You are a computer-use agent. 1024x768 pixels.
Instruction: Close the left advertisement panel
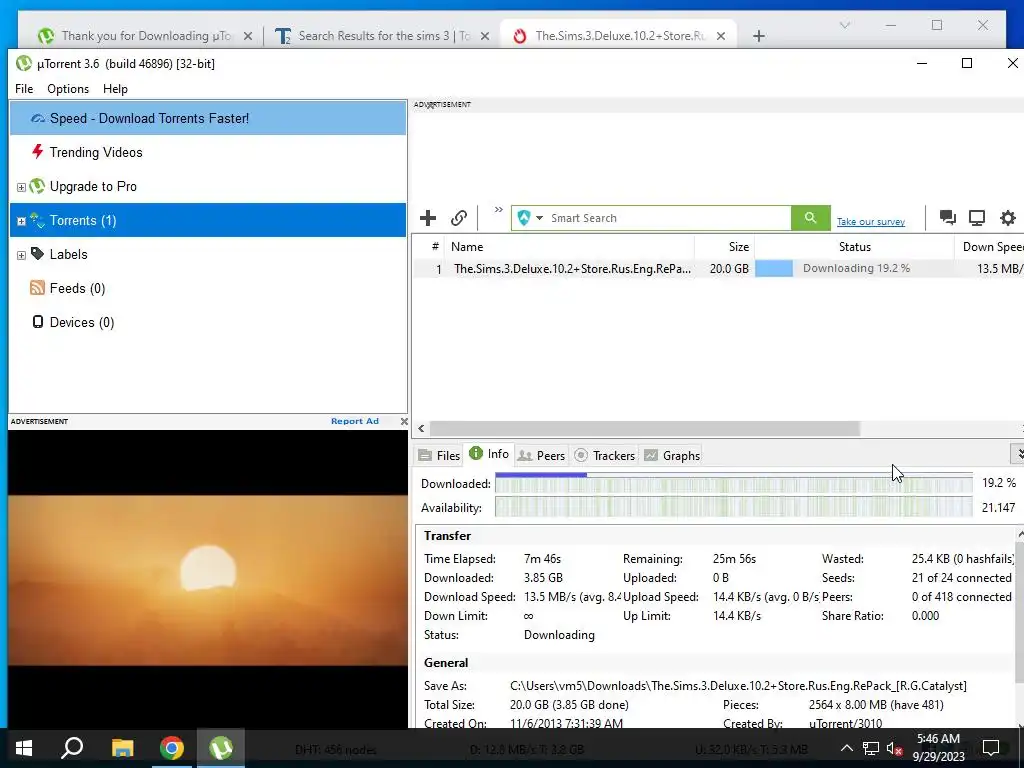(x=404, y=421)
